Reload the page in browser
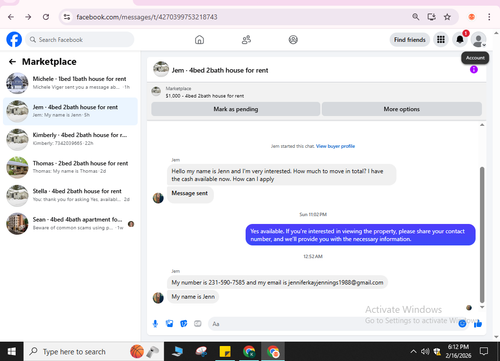 (46, 17)
